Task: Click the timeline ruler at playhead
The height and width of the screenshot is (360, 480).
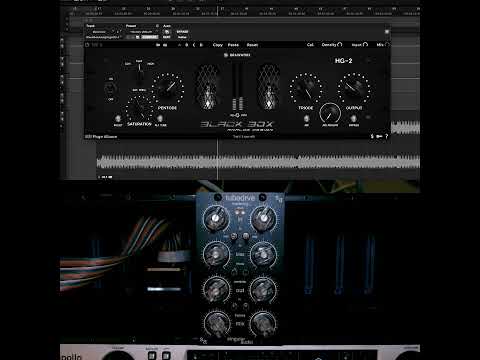Action: click(218, 12)
